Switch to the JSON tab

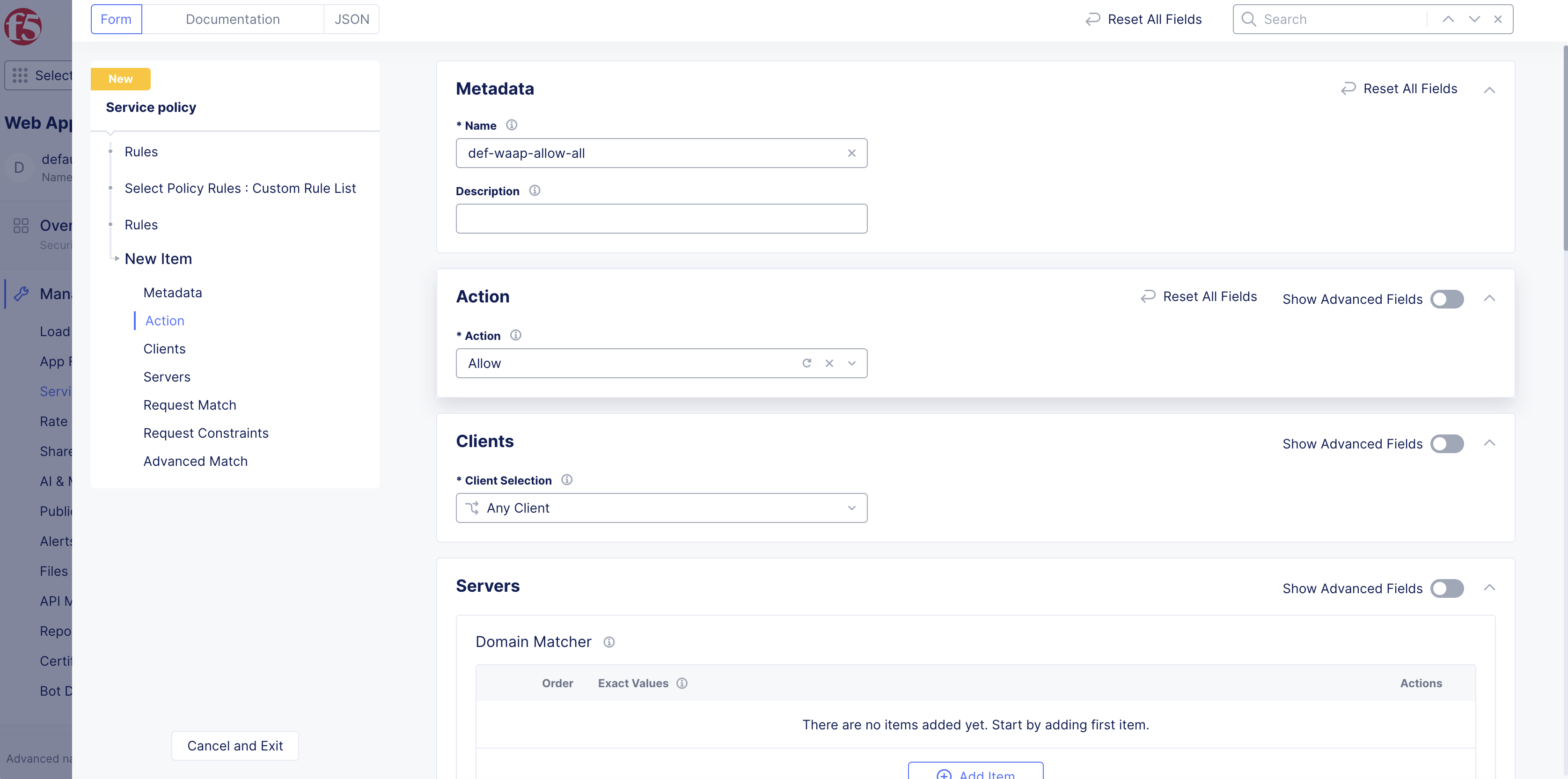351,19
